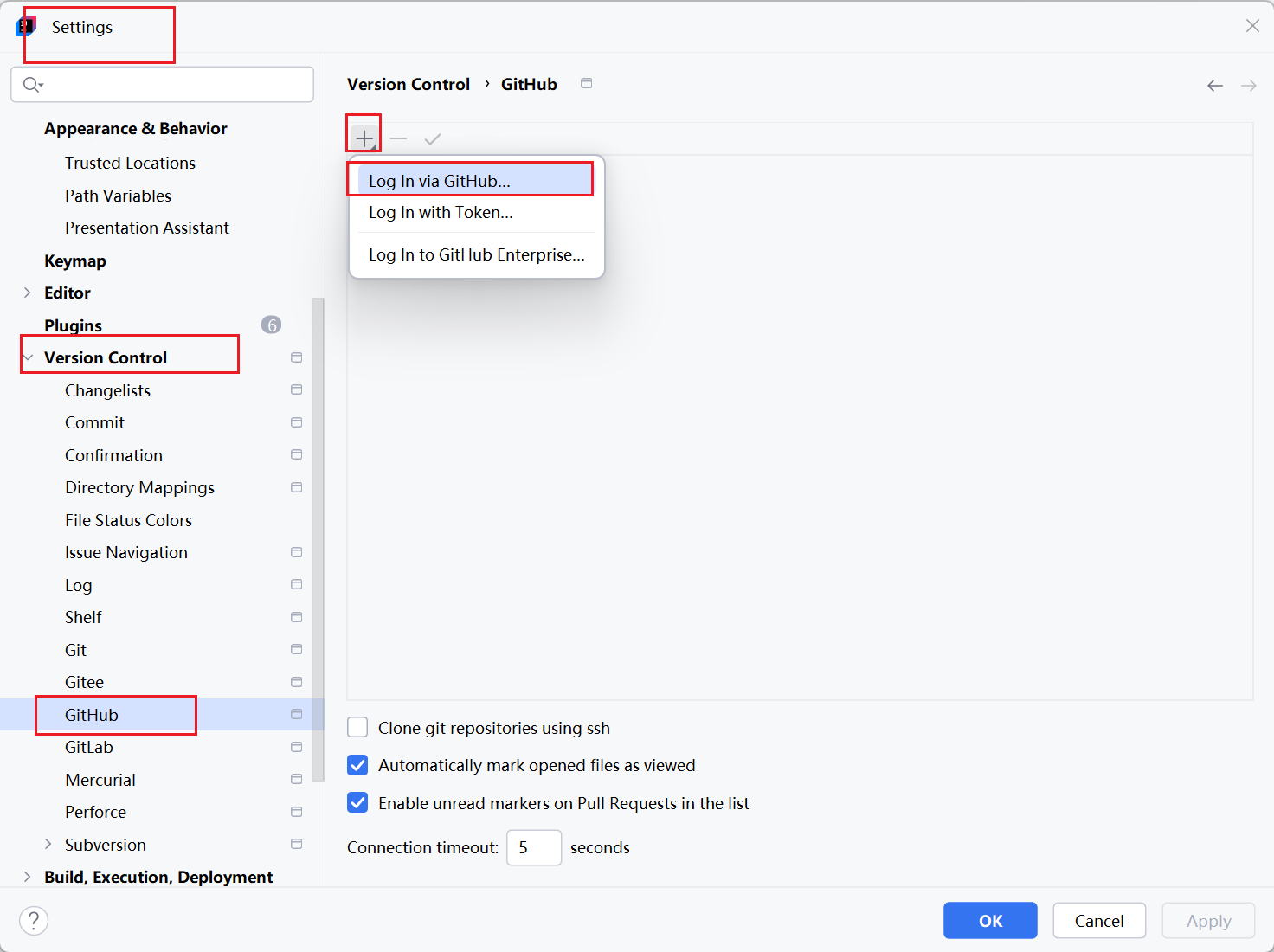1274x952 pixels.
Task: Select Shelf settings page
Action: pos(83,617)
